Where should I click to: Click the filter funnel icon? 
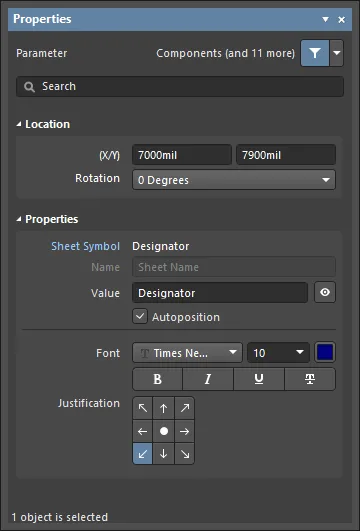[x=315, y=53]
